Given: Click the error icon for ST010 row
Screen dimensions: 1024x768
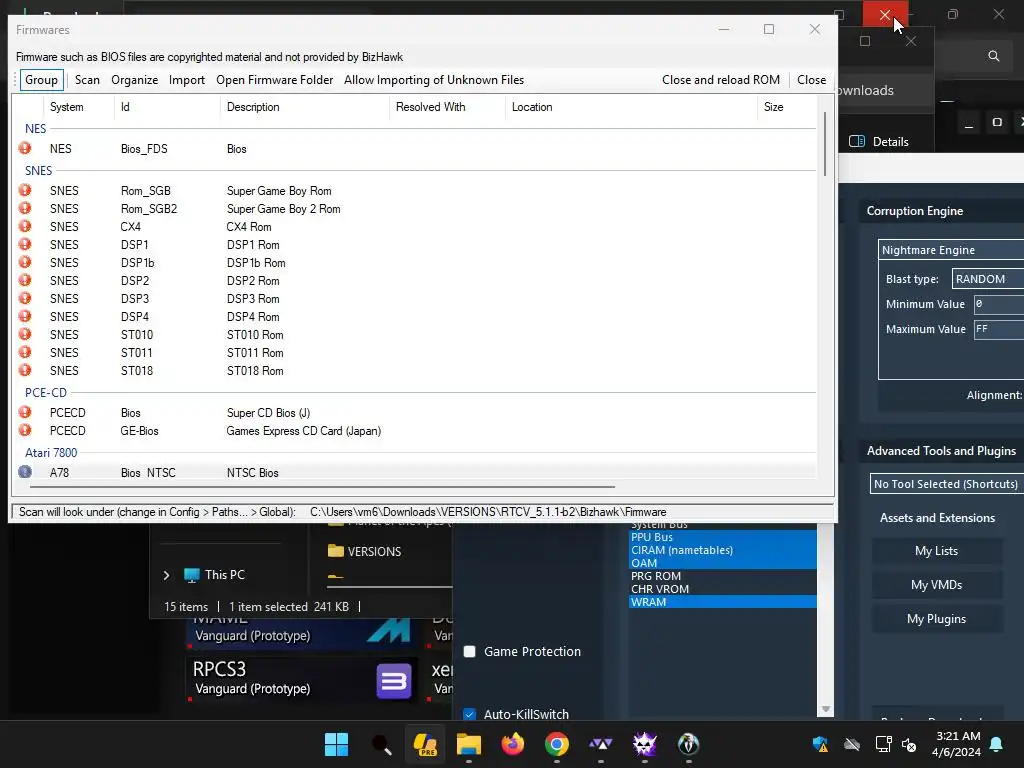Looking at the screenshot, I should tap(25, 334).
